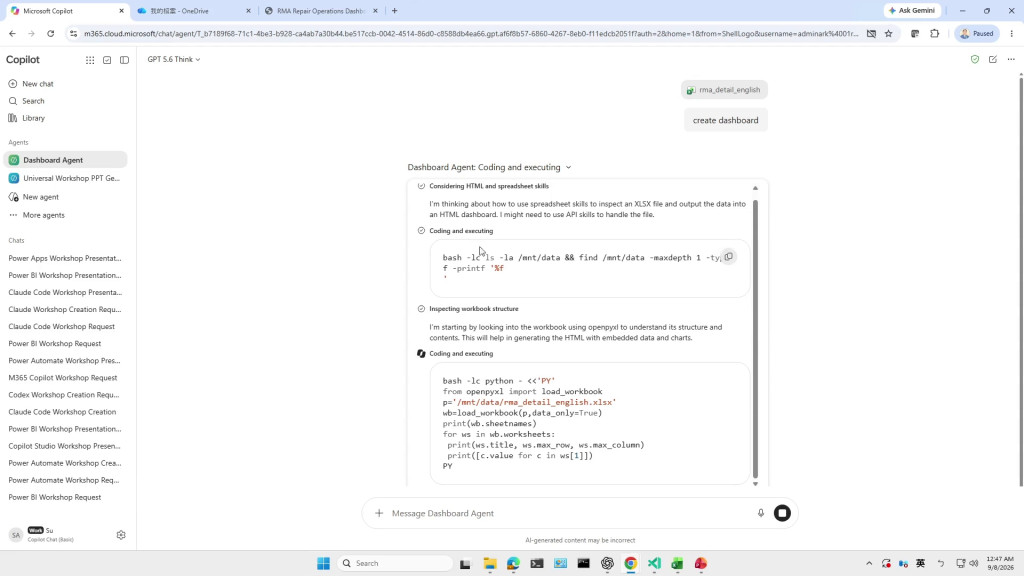Viewport: 1024px width, 576px height.
Task: Open File Explorer from taskbar
Action: (490, 564)
